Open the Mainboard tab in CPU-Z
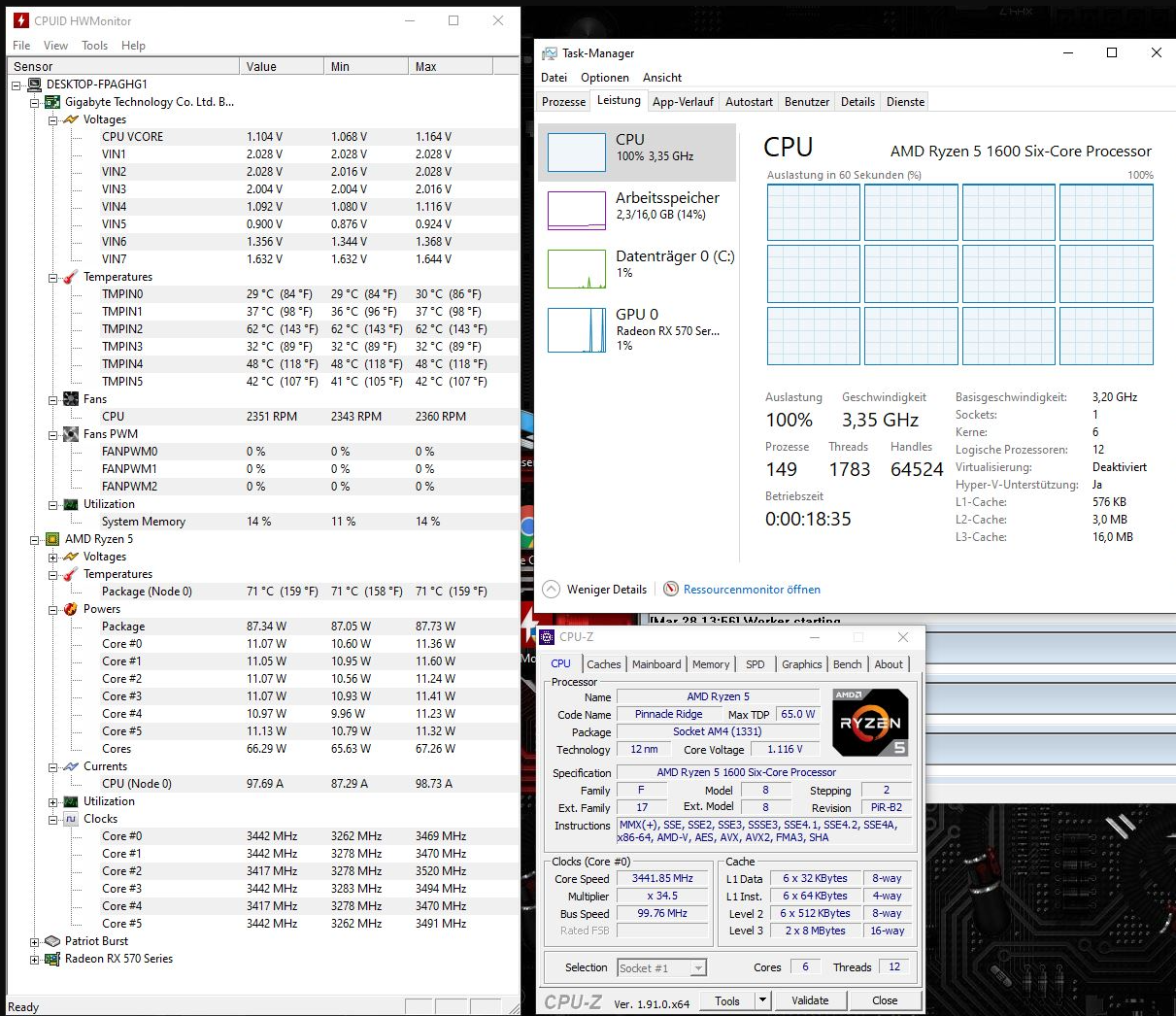1176x1016 pixels. click(x=656, y=664)
